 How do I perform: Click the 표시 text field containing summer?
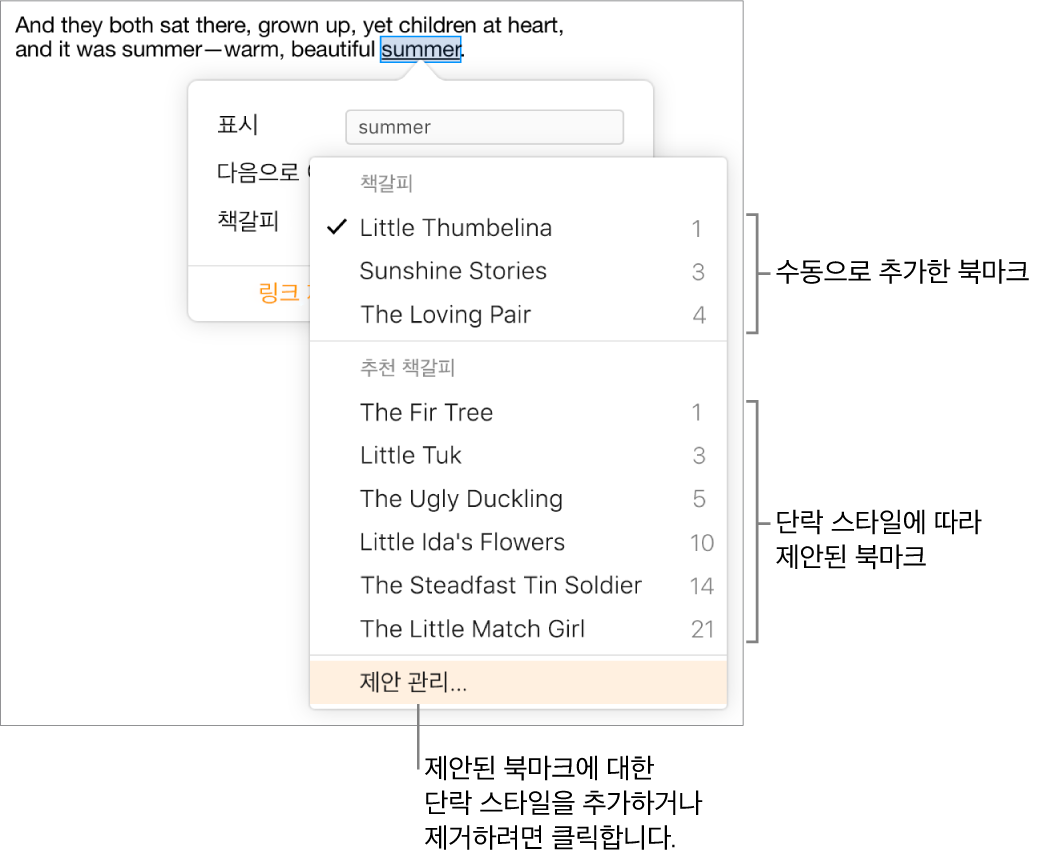click(483, 127)
